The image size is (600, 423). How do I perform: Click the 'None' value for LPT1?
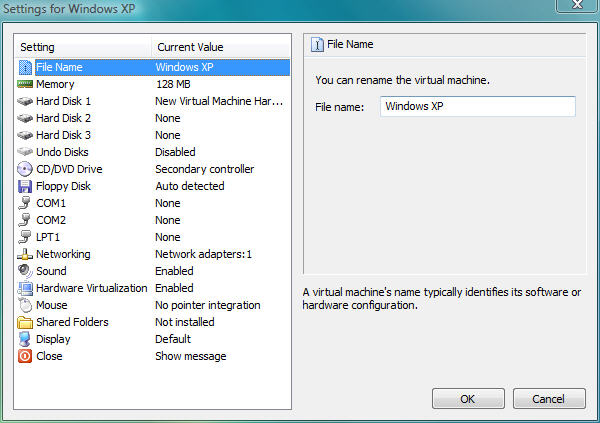[168, 237]
